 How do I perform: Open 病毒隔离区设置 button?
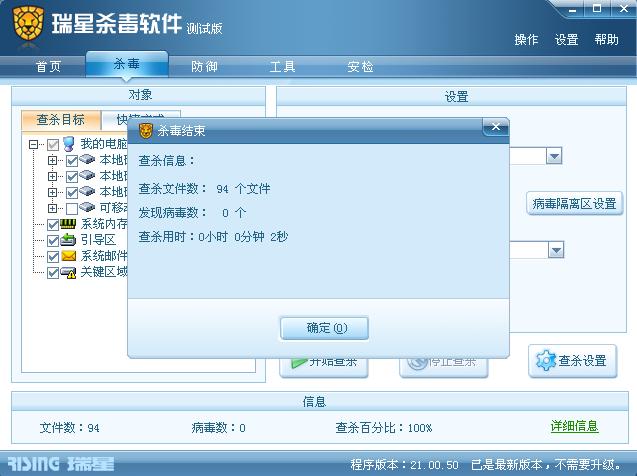coord(574,203)
